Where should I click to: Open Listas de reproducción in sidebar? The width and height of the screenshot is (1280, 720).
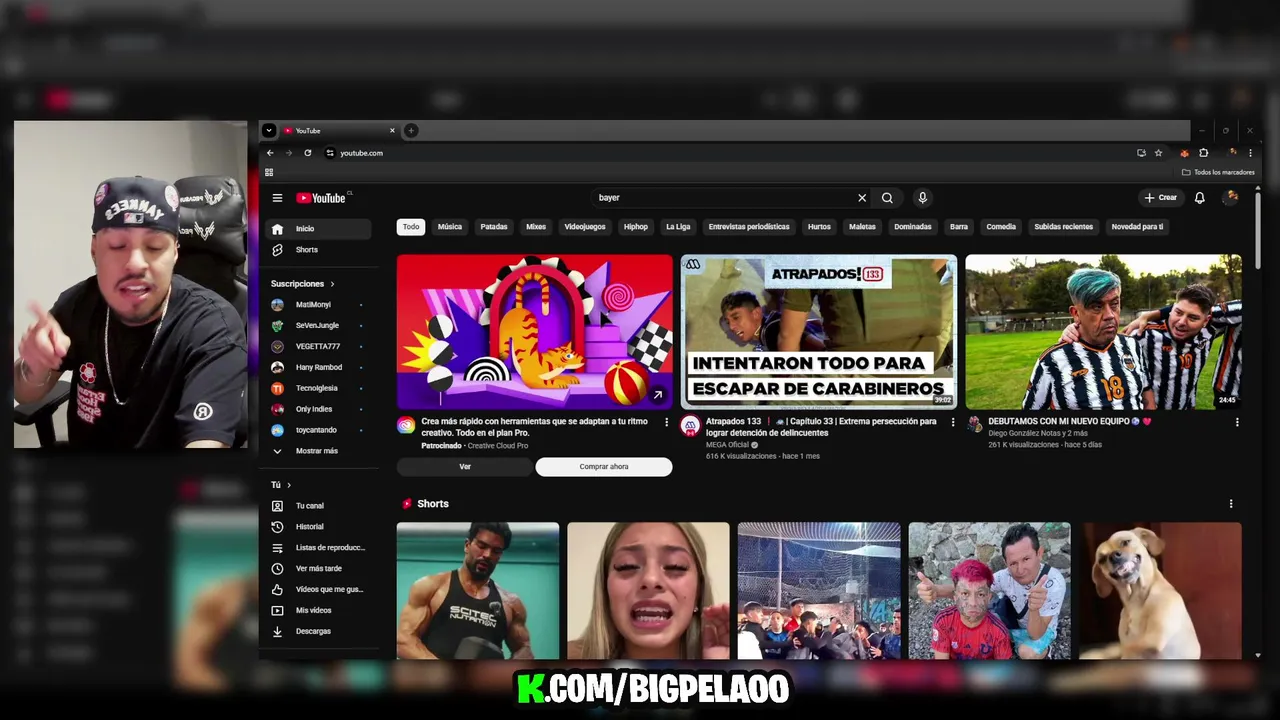pyautogui.click(x=316, y=548)
